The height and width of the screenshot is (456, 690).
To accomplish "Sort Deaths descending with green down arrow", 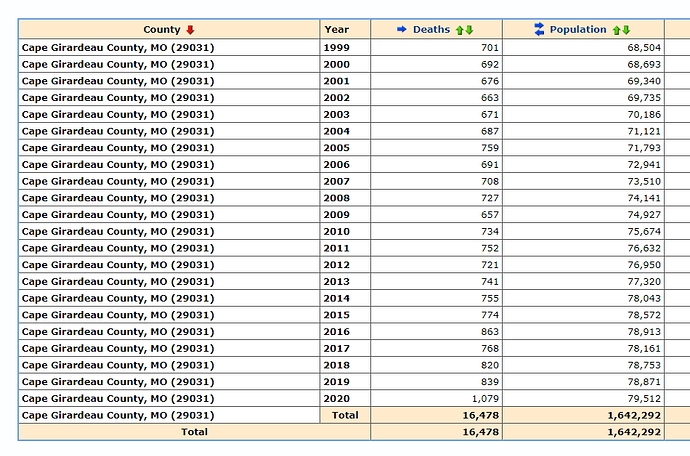I will 470,30.
